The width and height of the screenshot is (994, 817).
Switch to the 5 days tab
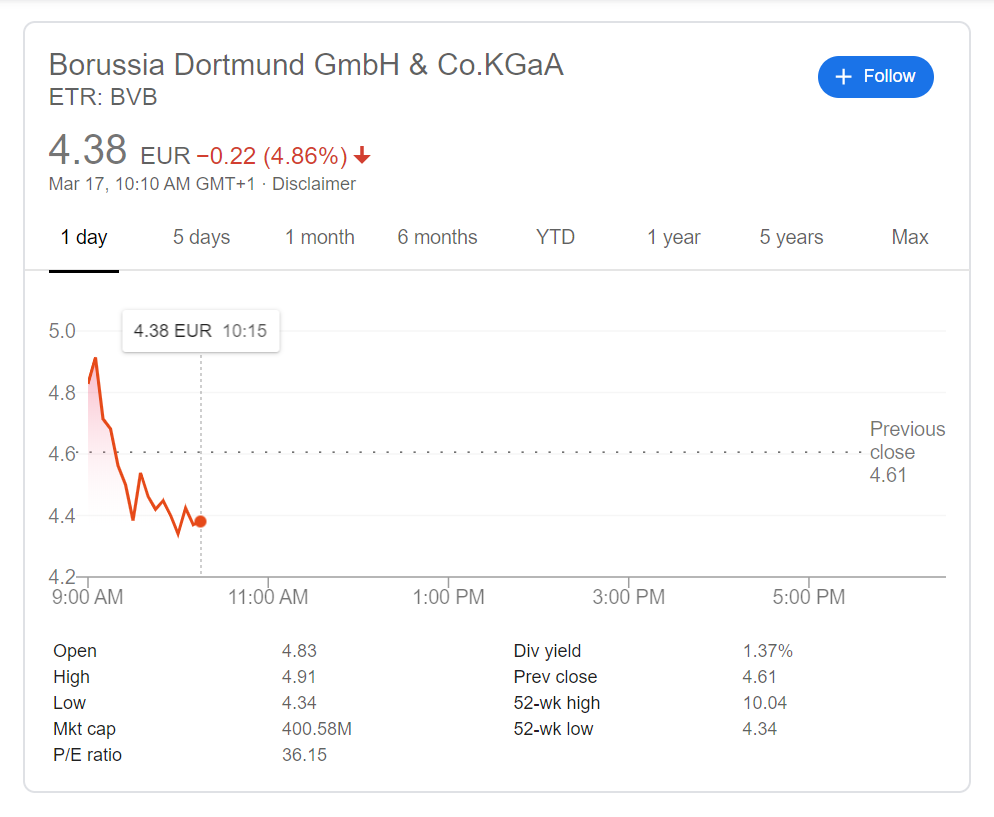coord(201,237)
